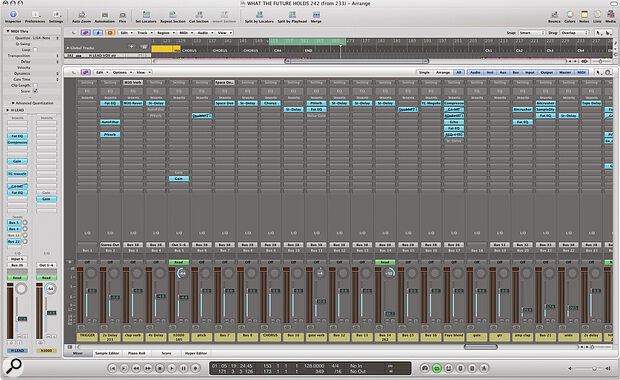Screen dimensions: 620x380
Task: Click the Pause transport button
Action: (183, 368)
